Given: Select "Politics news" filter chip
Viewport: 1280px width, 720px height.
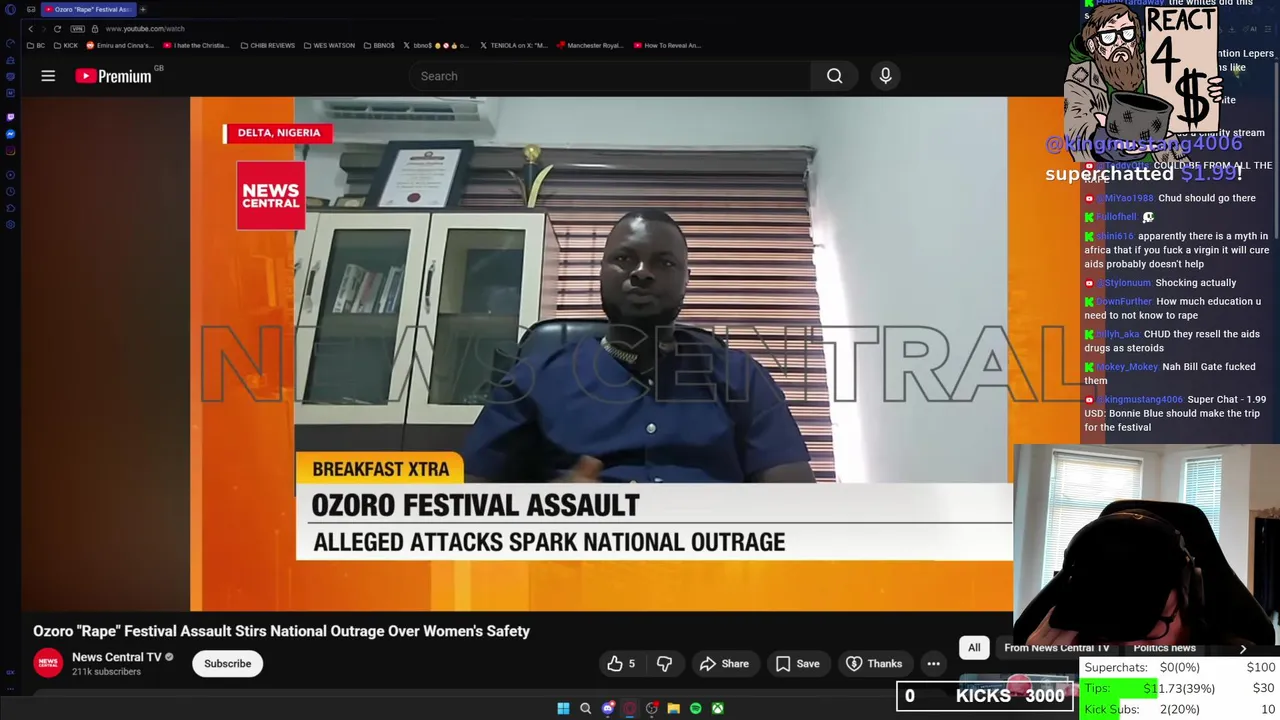Looking at the screenshot, I should [1164, 648].
